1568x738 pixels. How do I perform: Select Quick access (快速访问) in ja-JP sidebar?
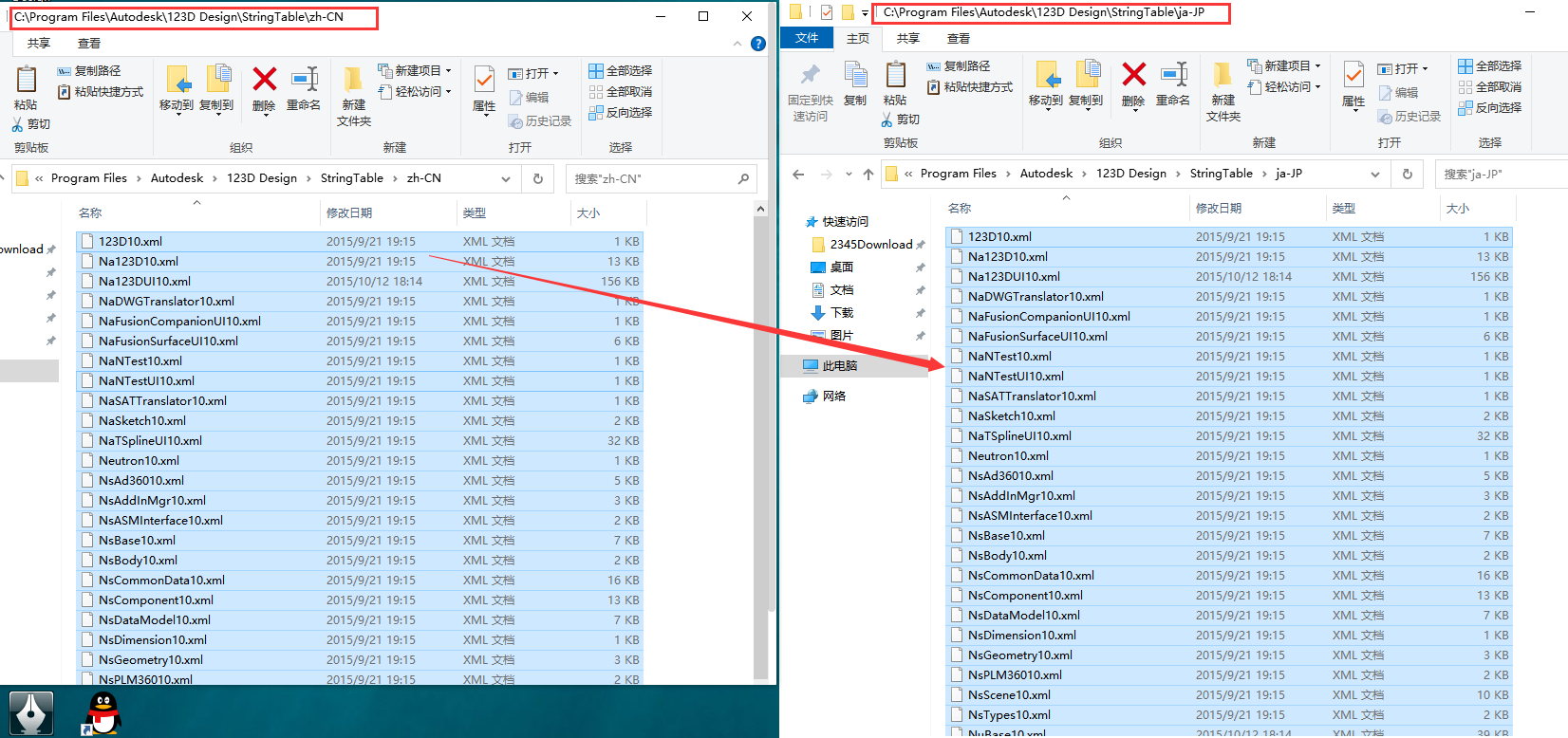(845, 222)
